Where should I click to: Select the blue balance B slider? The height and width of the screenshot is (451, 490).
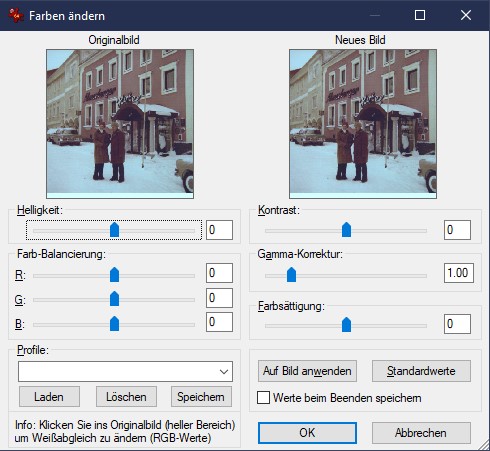tap(114, 324)
